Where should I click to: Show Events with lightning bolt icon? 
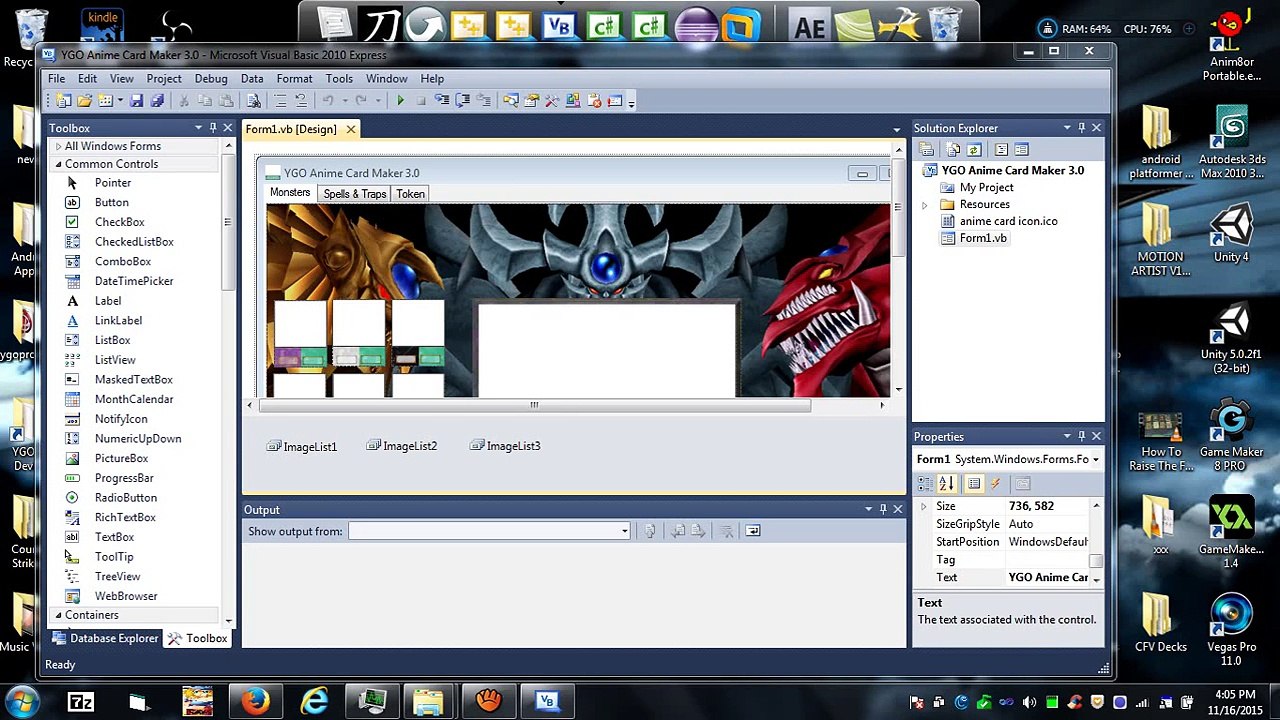996,484
